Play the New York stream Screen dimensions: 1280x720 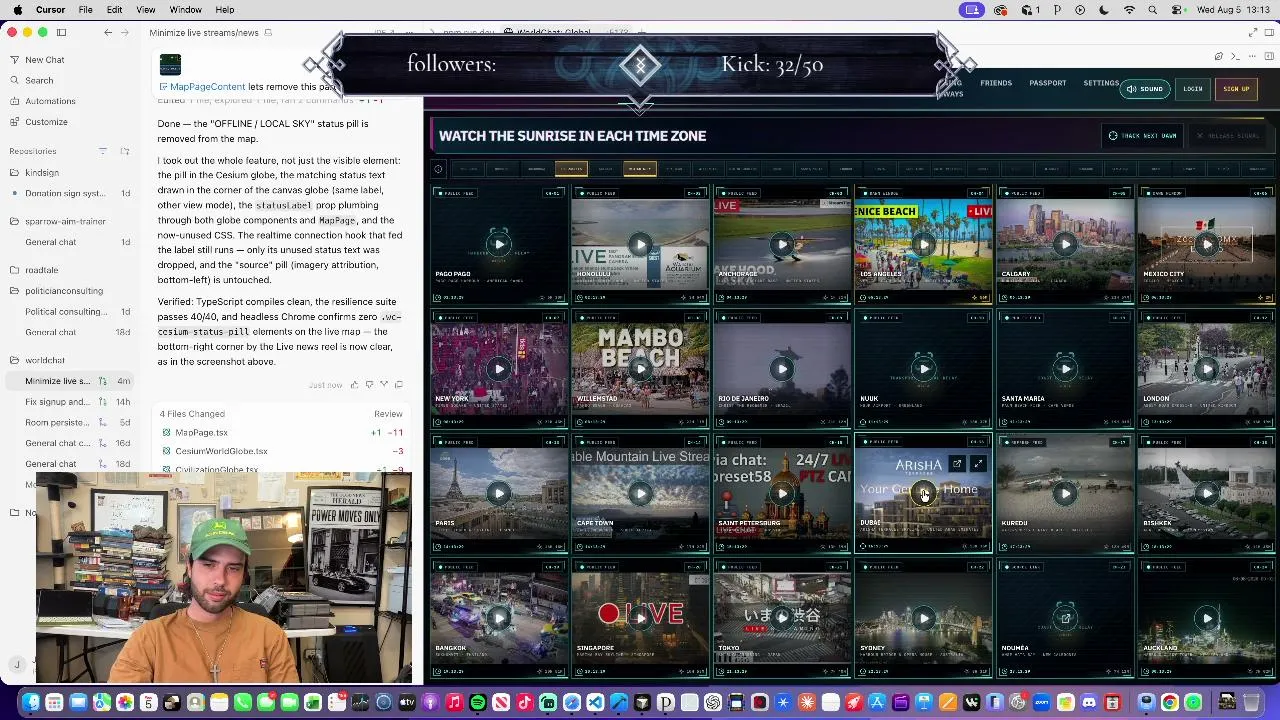(498, 369)
